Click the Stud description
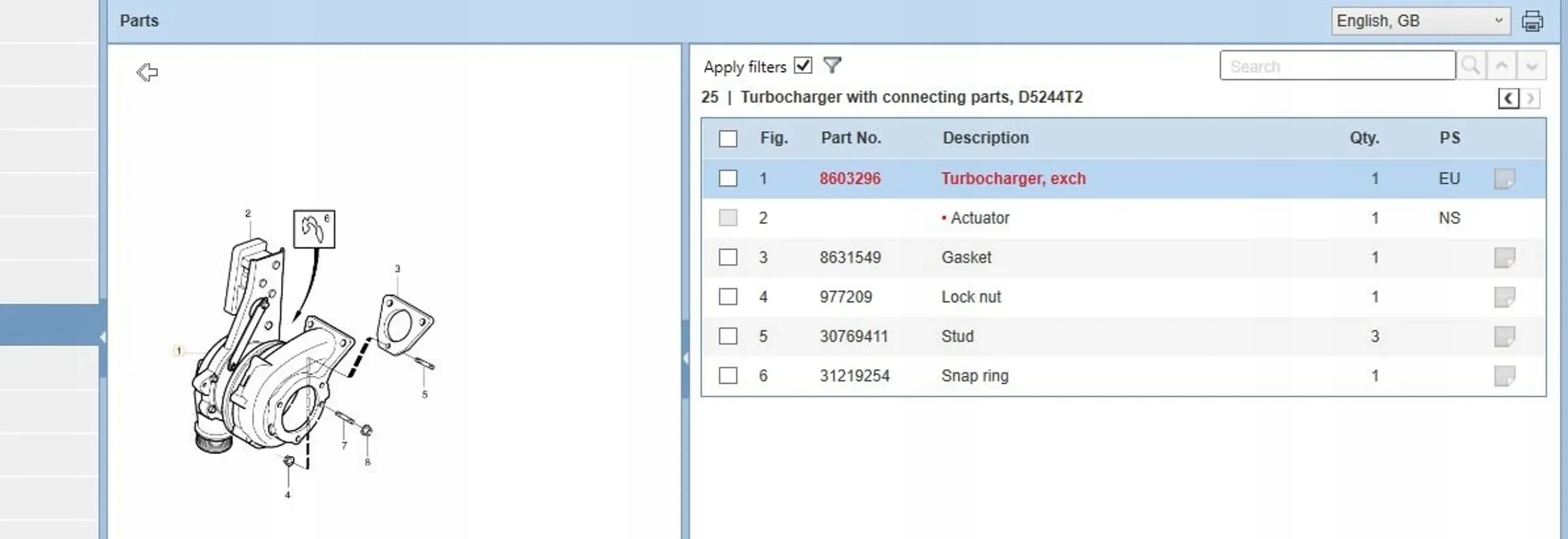 click(957, 336)
